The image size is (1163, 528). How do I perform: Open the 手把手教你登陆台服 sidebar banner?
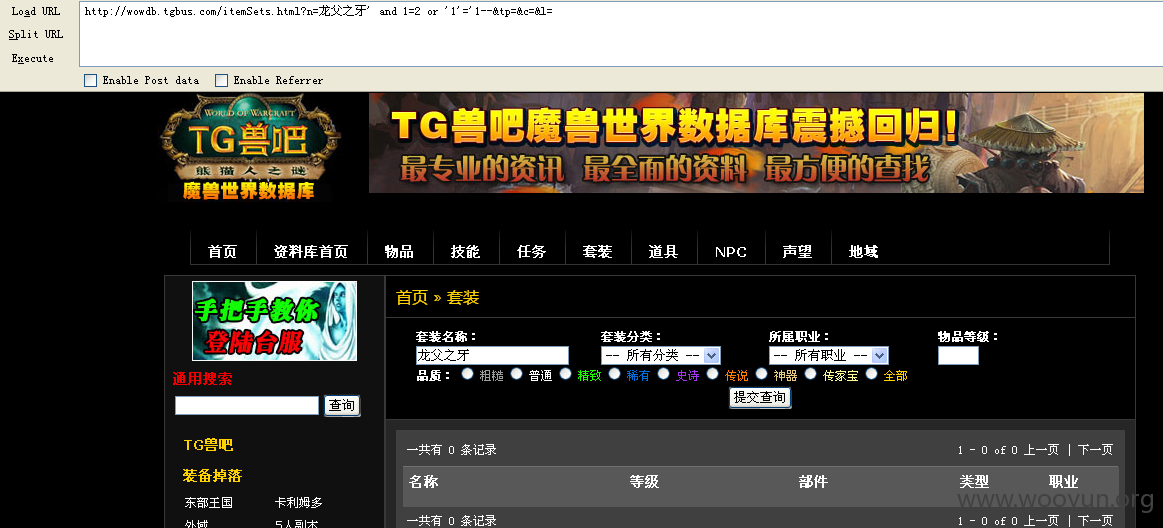[274, 321]
